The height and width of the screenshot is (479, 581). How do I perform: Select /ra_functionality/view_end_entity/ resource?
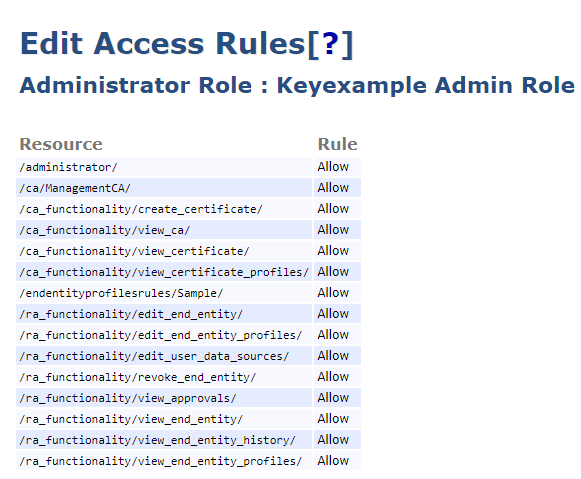coord(131,419)
